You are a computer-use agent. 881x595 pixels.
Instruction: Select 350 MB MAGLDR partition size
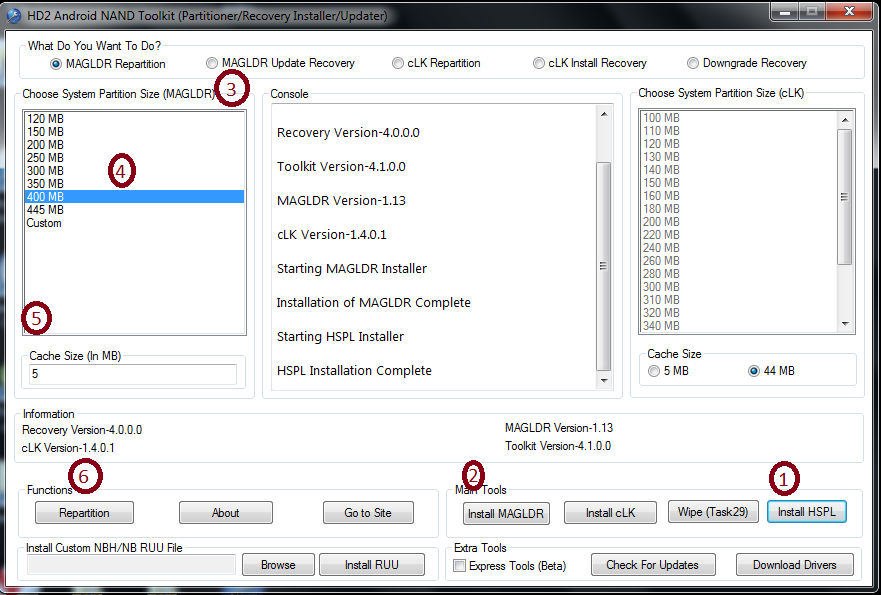point(134,184)
